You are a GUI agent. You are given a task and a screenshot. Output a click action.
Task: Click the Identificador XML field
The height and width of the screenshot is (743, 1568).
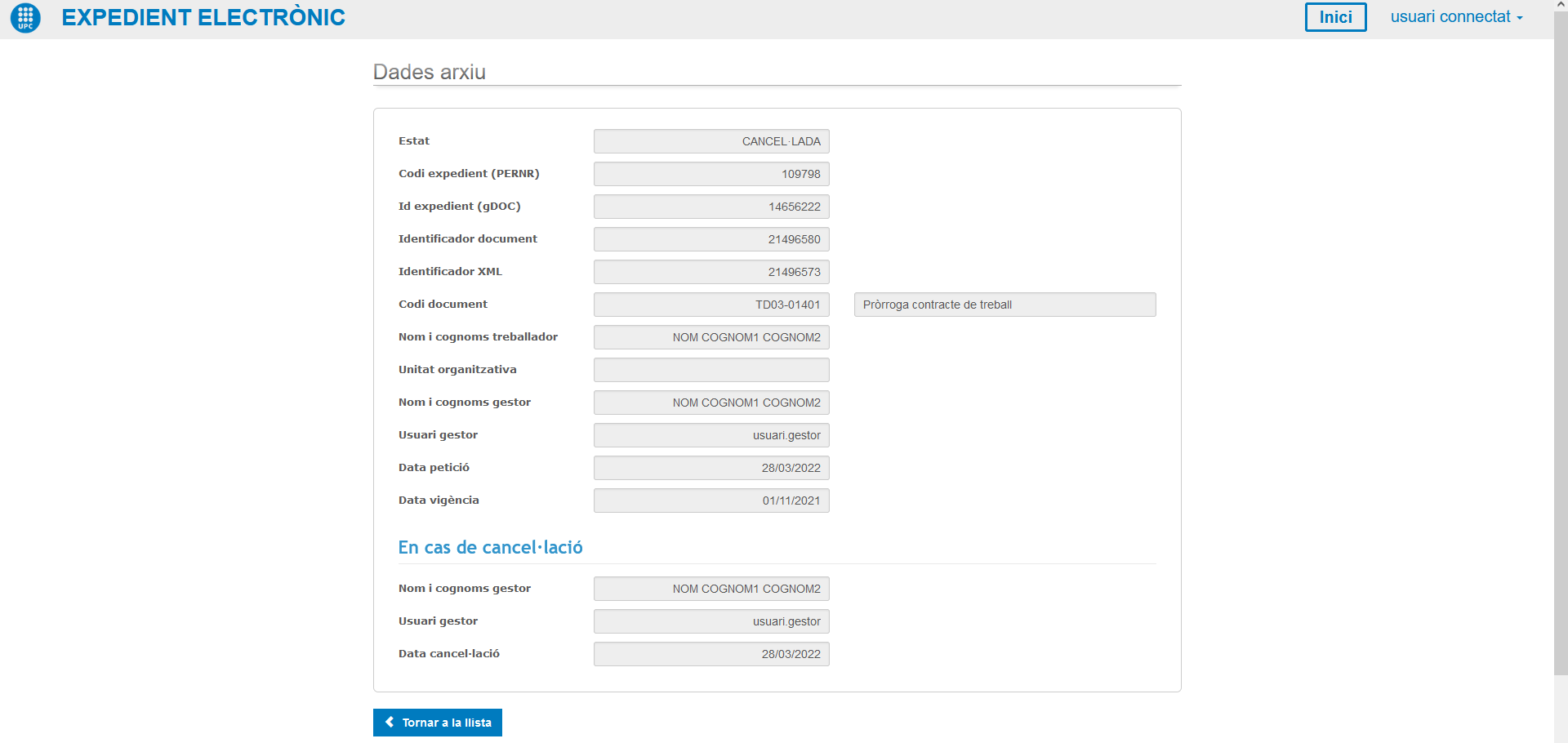coord(711,272)
